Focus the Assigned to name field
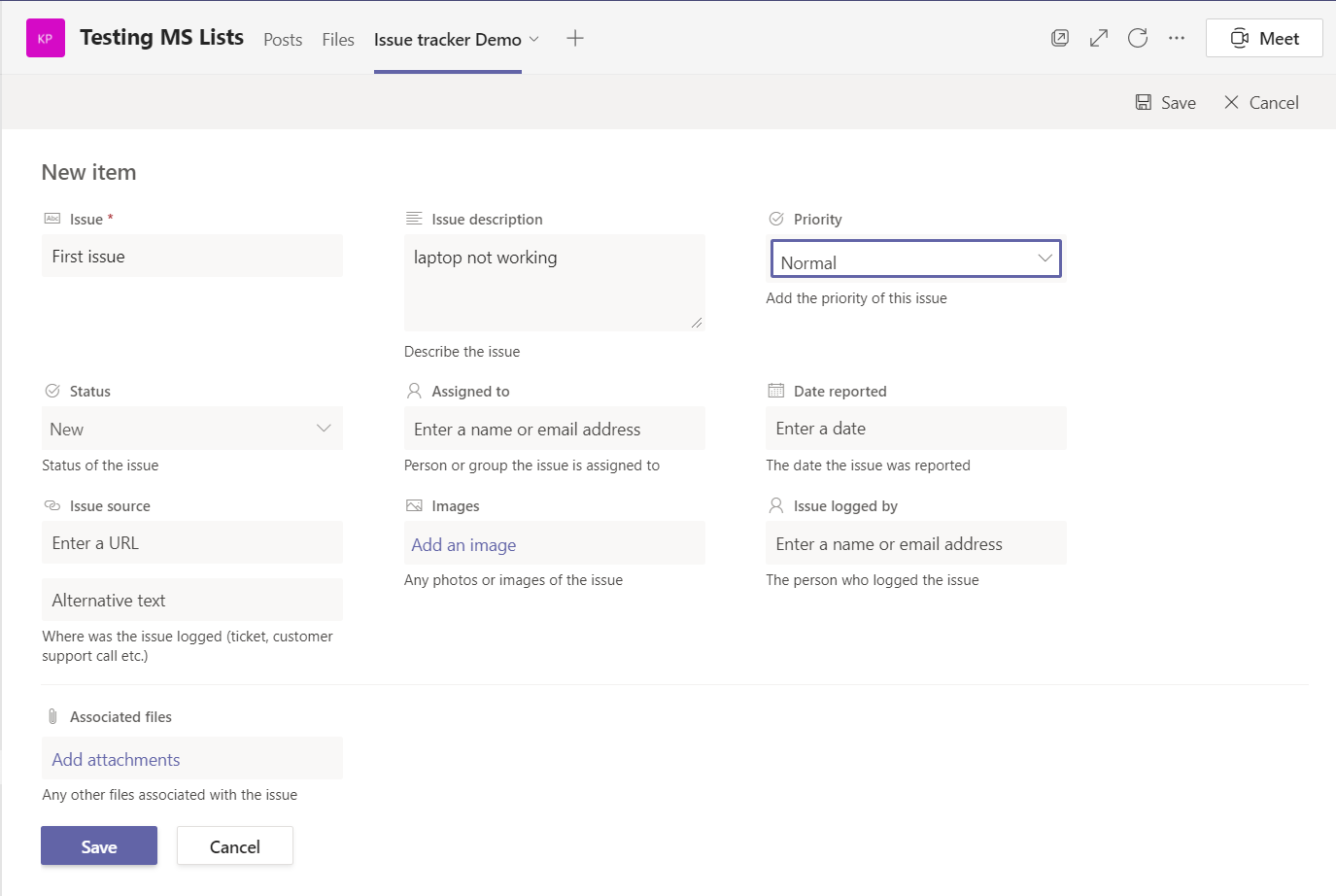1336x896 pixels. 554,430
